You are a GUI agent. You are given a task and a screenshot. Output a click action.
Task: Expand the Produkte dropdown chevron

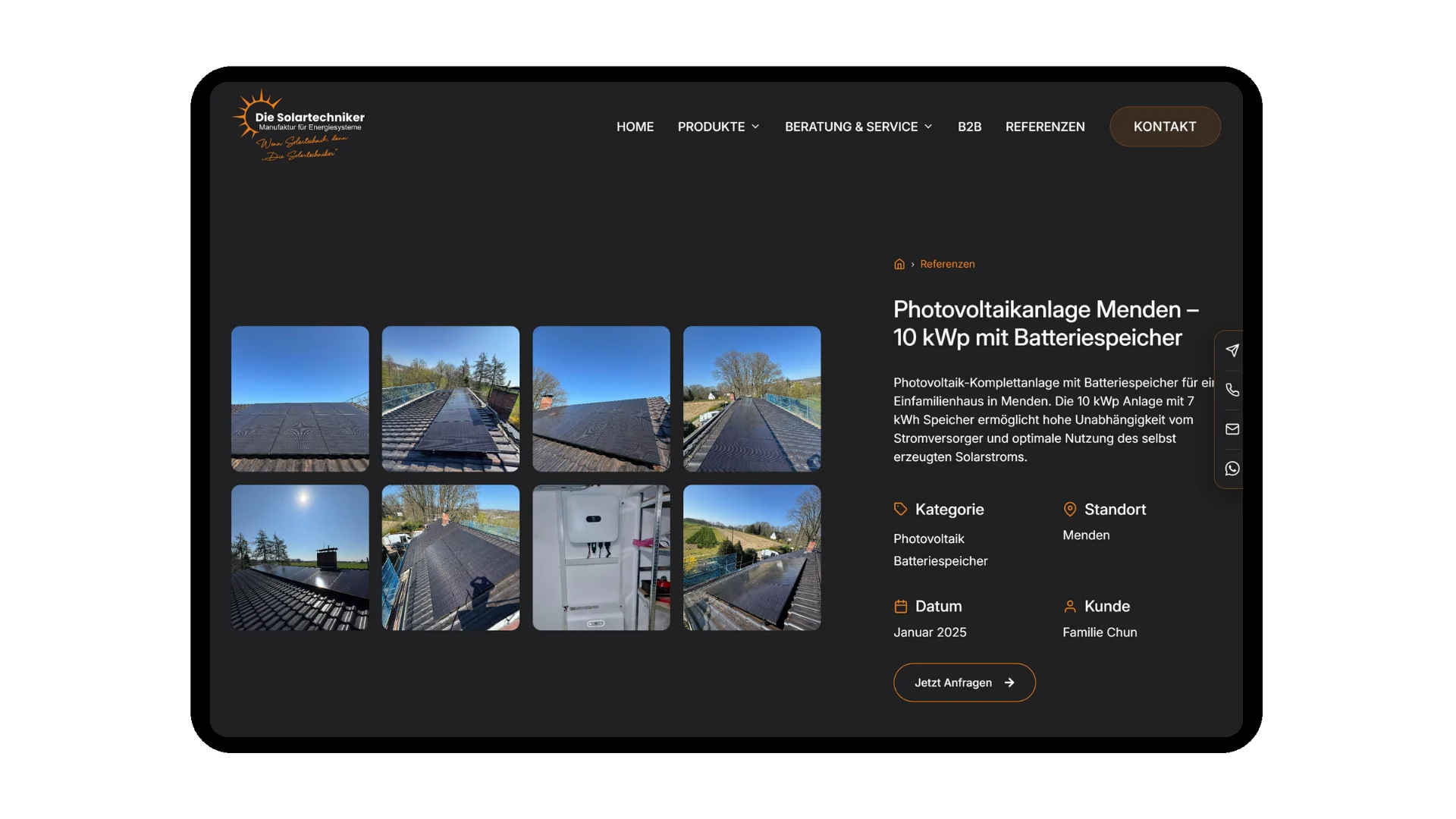755,127
